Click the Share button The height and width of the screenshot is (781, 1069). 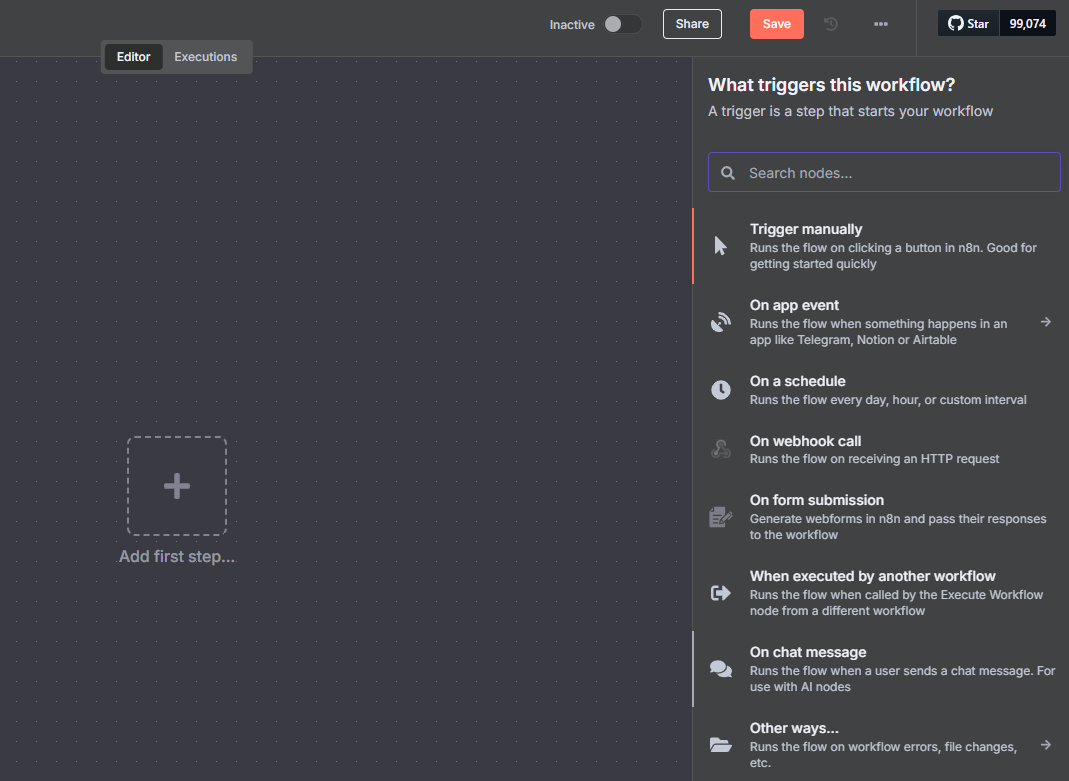pos(692,24)
